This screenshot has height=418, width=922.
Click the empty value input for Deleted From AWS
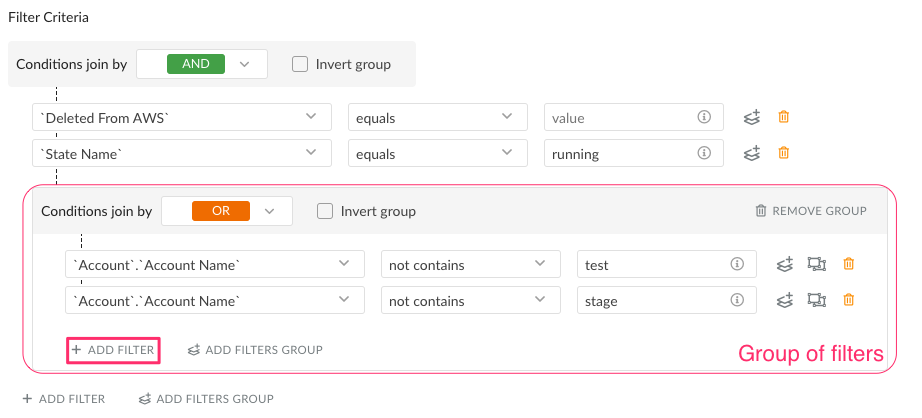coord(633,118)
